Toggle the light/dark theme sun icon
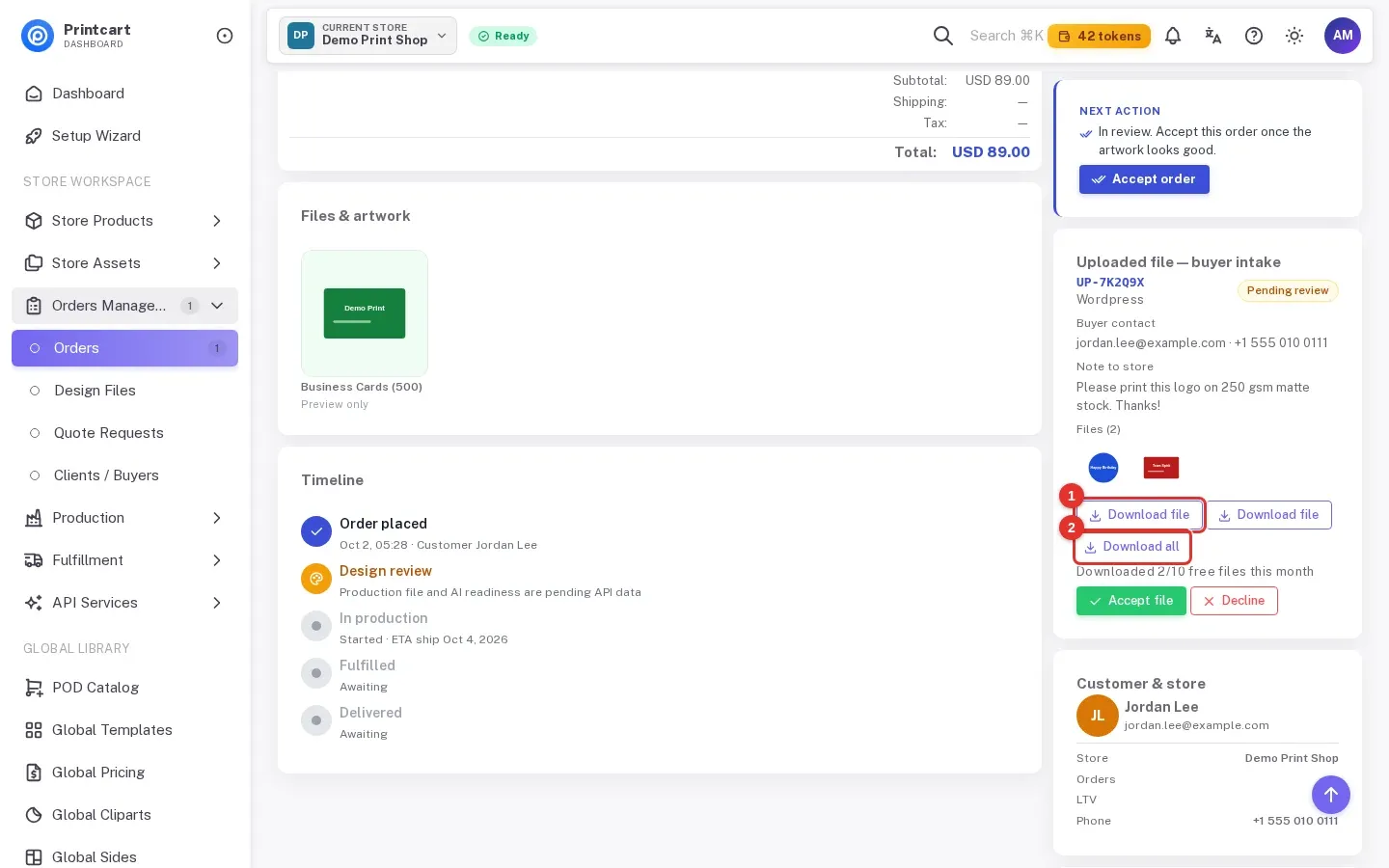 pyautogui.click(x=1294, y=36)
